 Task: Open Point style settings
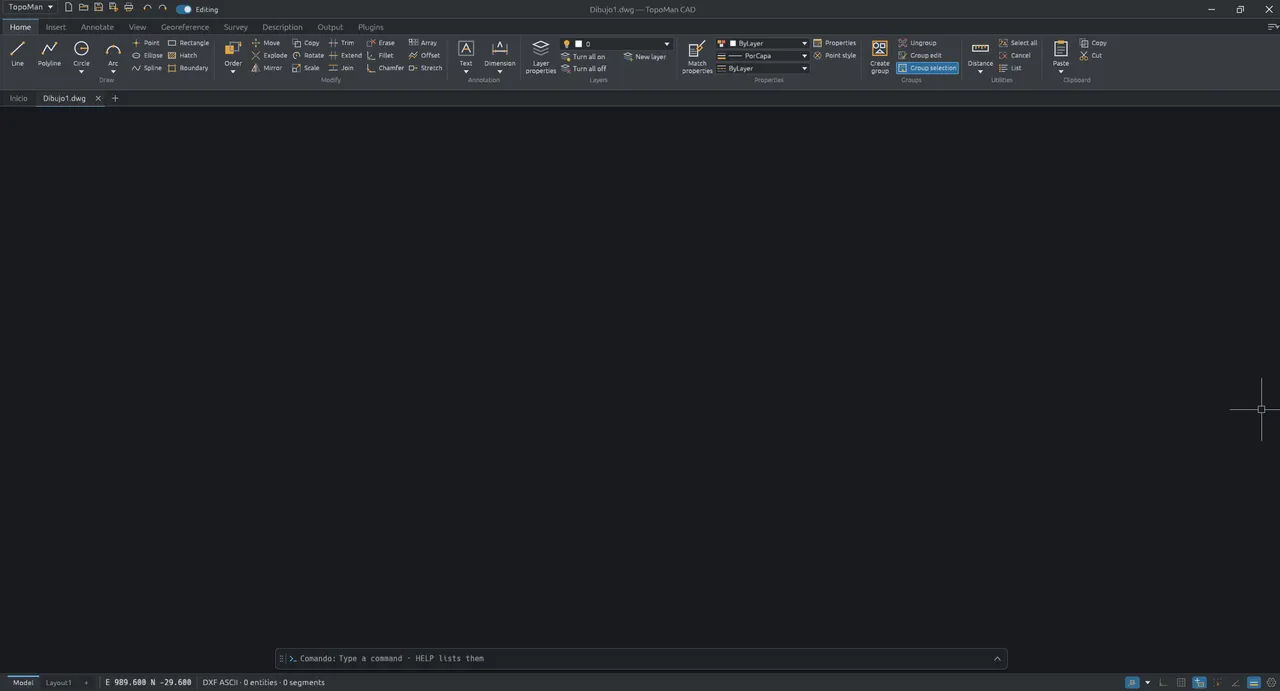coord(835,56)
